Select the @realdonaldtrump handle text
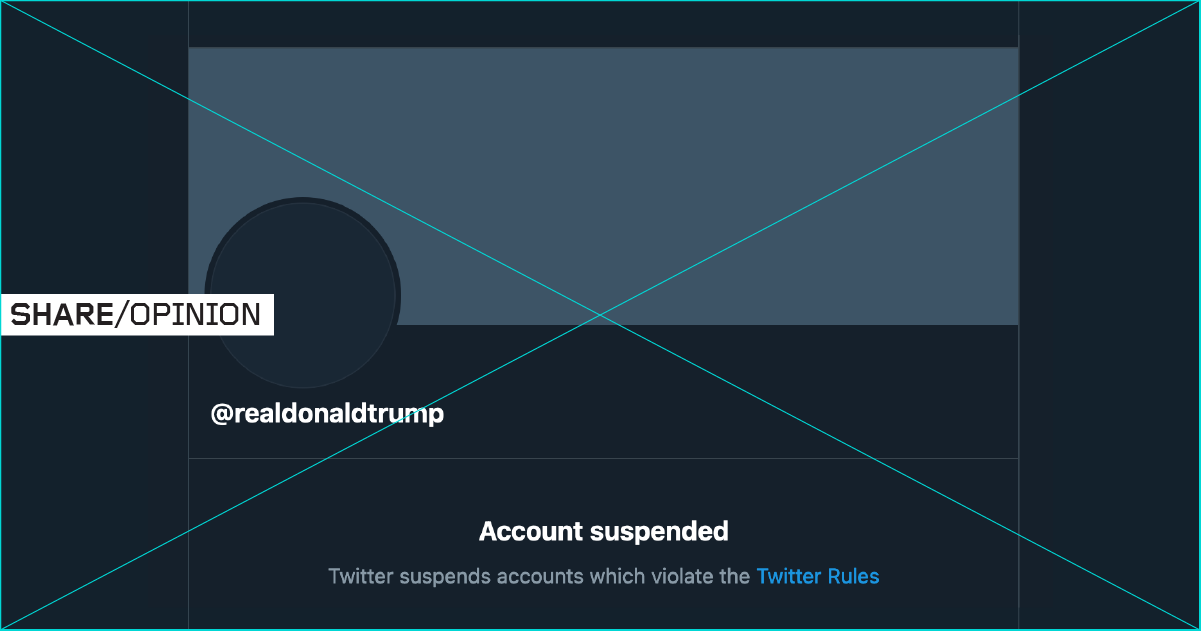Screen dimensions: 1201x631 point(327,414)
